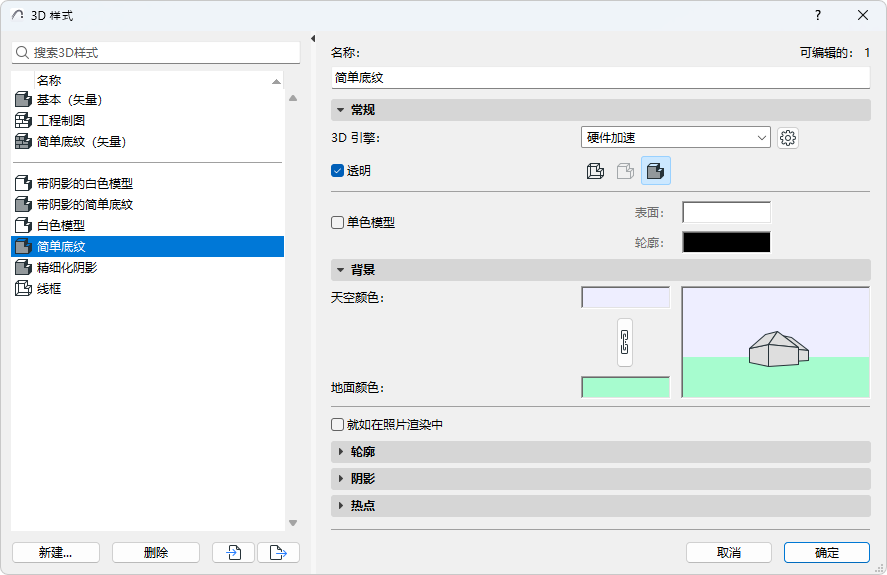Select 白色模型 style
The image size is (887, 575).
pos(147,225)
